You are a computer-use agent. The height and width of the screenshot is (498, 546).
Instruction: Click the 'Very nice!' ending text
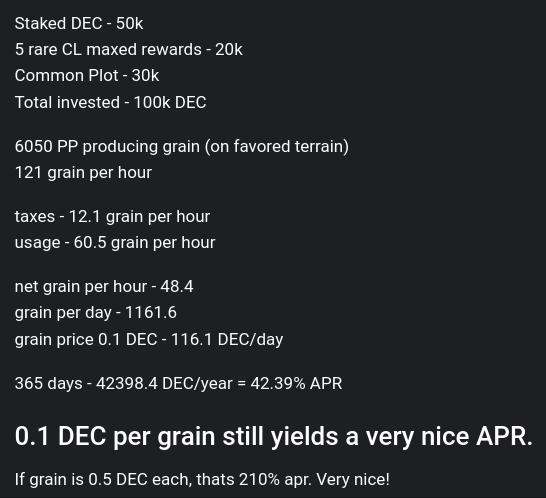pos(353,480)
